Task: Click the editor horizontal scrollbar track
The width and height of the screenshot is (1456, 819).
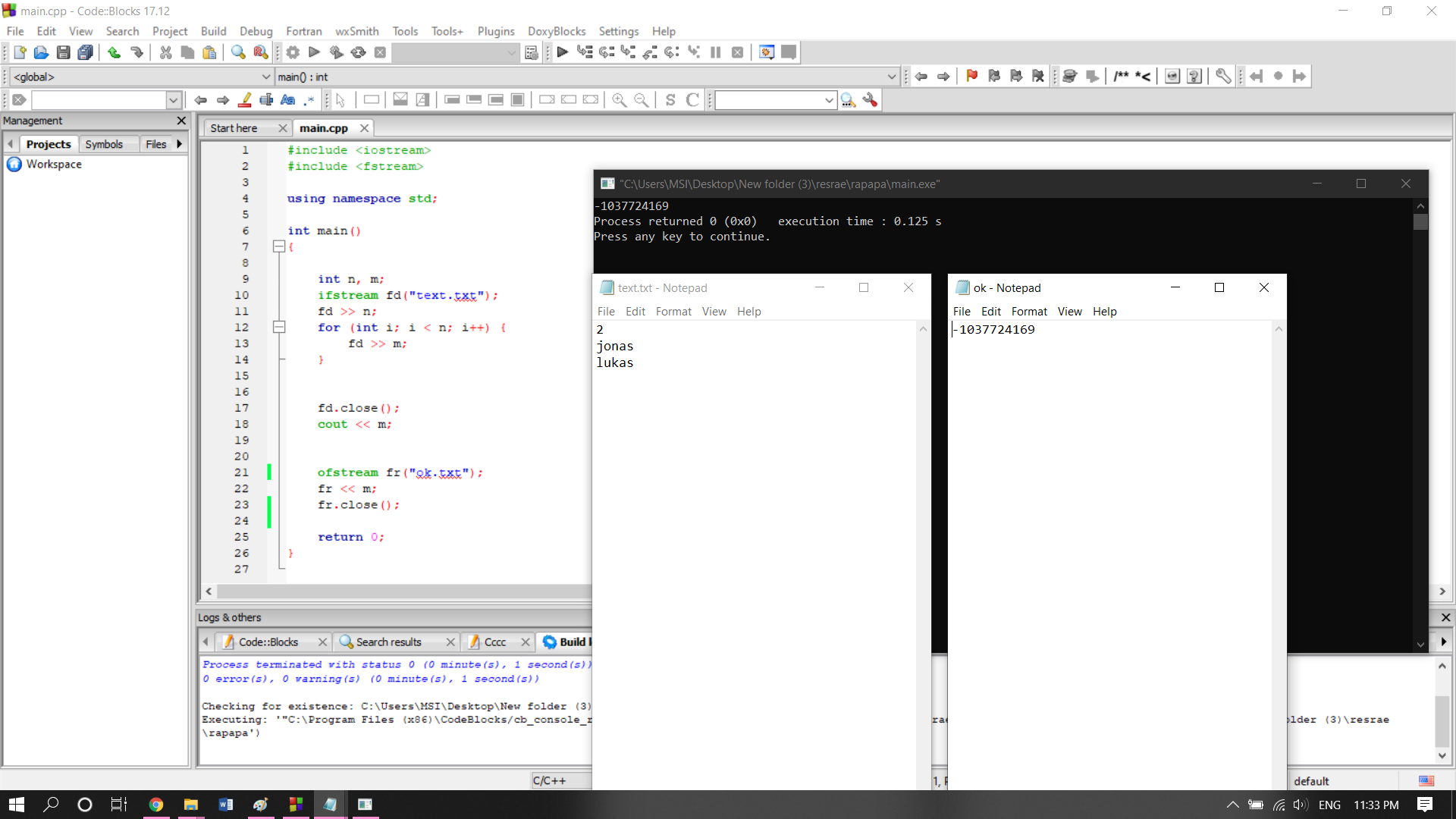Action: pos(402,591)
